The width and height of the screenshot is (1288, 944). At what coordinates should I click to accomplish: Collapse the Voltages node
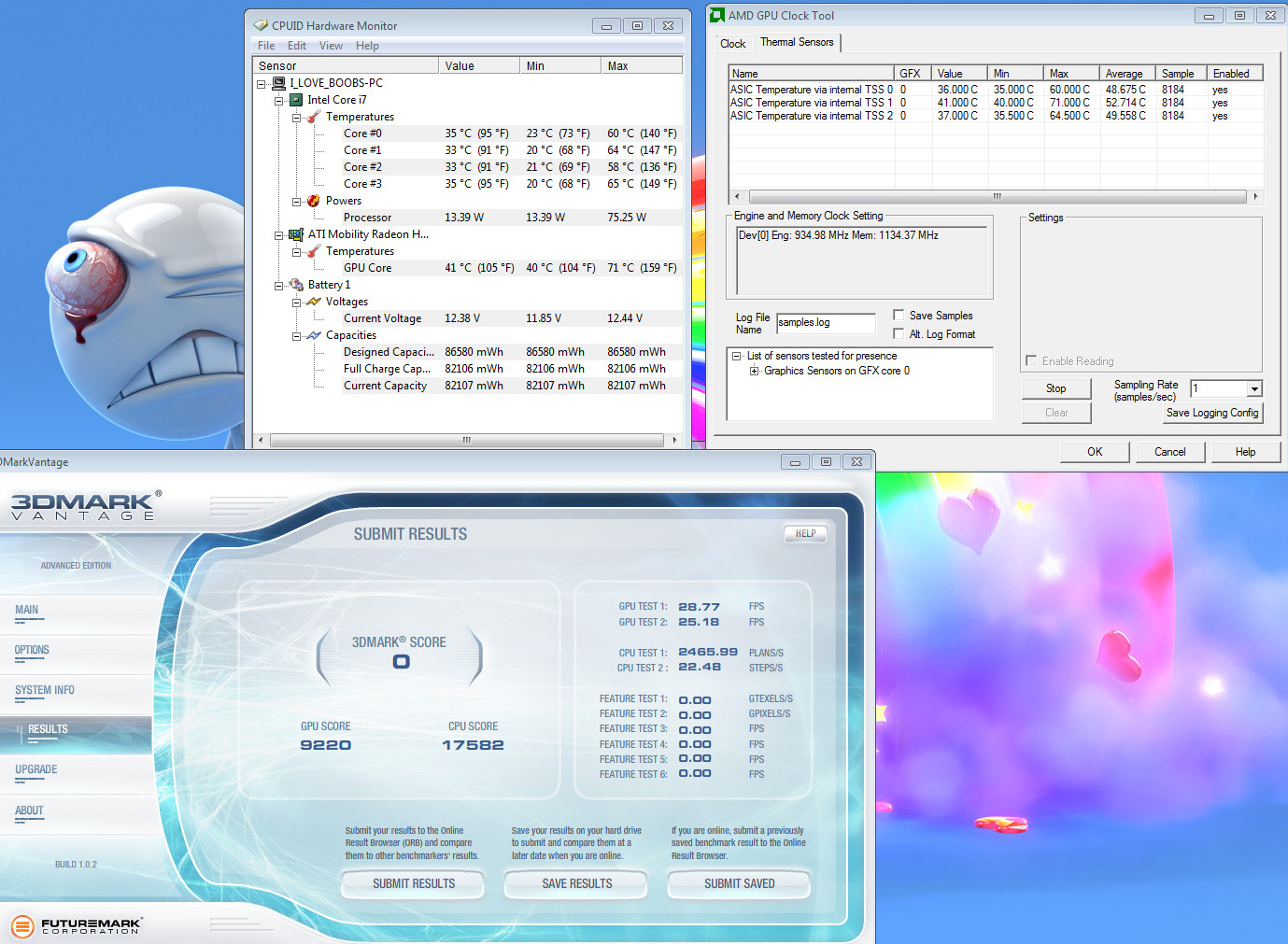click(297, 303)
